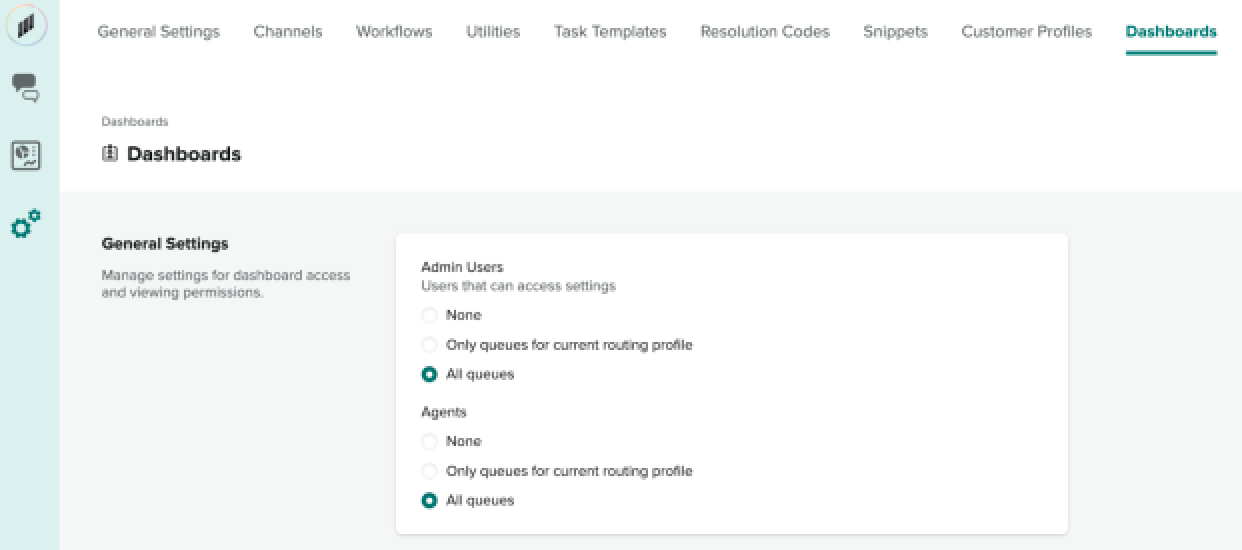
Task: Open the reports dashboard icon in sidebar
Action: [x=26, y=156]
